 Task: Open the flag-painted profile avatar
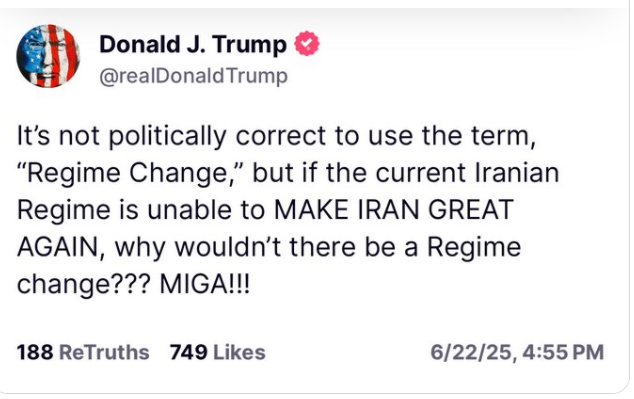(x=48, y=56)
